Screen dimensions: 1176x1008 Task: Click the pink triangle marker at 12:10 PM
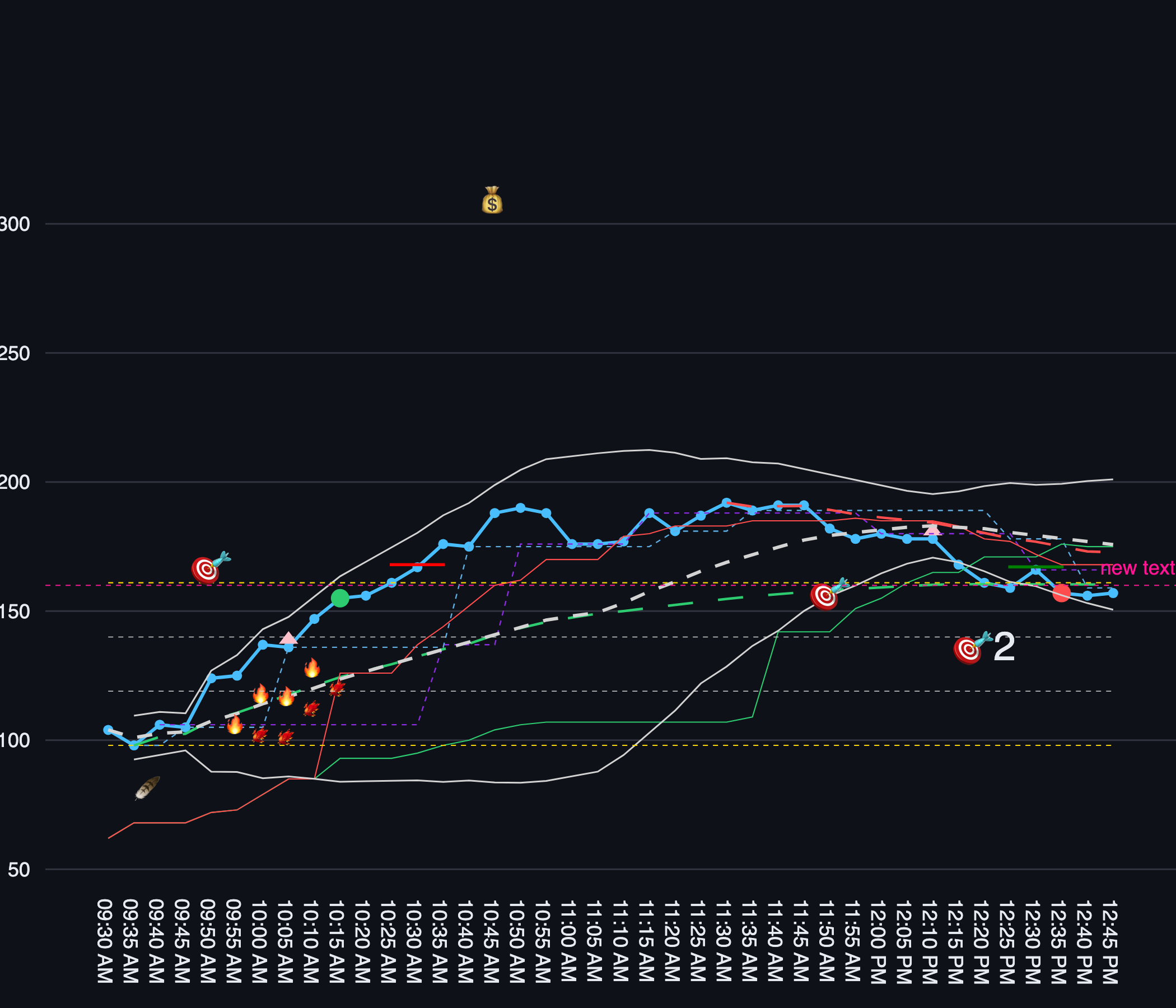pyautogui.click(x=932, y=530)
